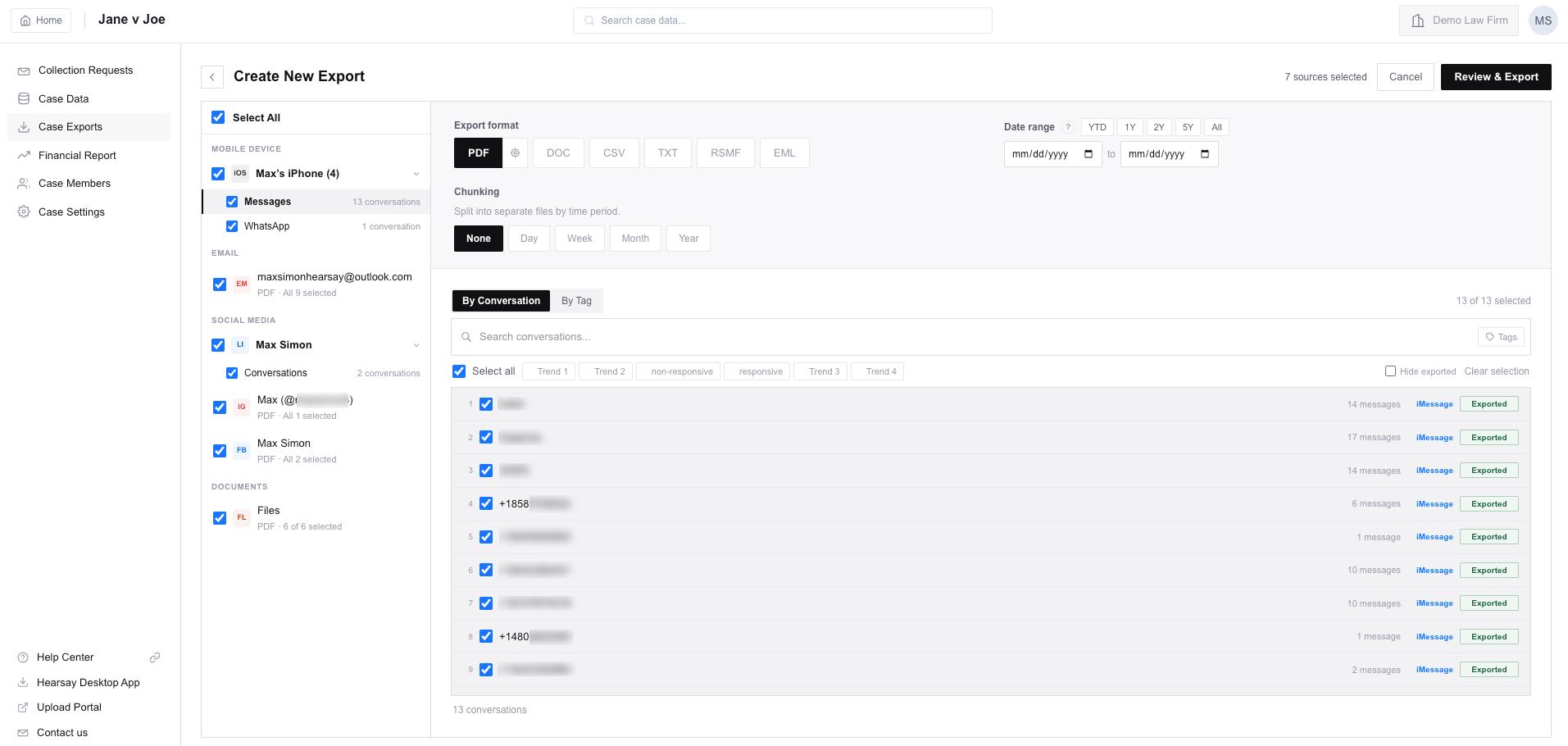
Task: Select DOC export format
Action: point(558,153)
